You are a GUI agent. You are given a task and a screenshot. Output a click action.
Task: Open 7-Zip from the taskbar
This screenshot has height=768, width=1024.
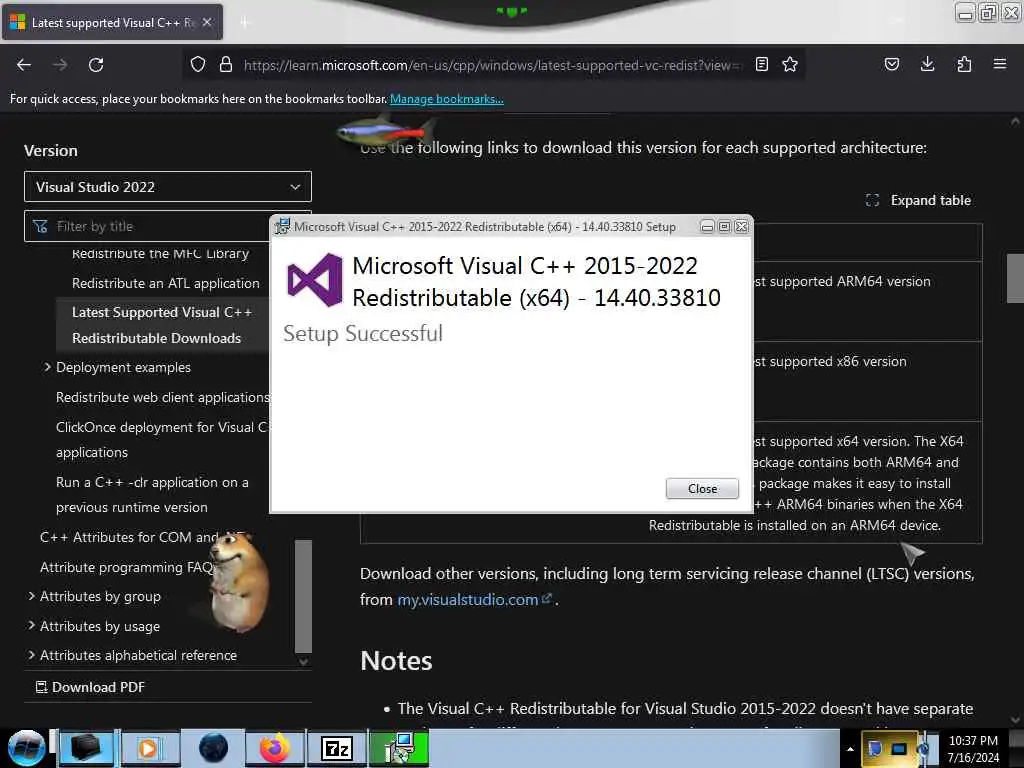click(x=337, y=748)
